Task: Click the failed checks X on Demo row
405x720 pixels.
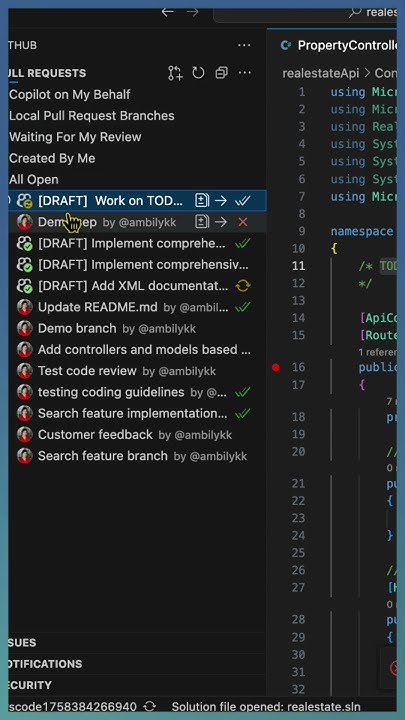Action: (243, 222)
